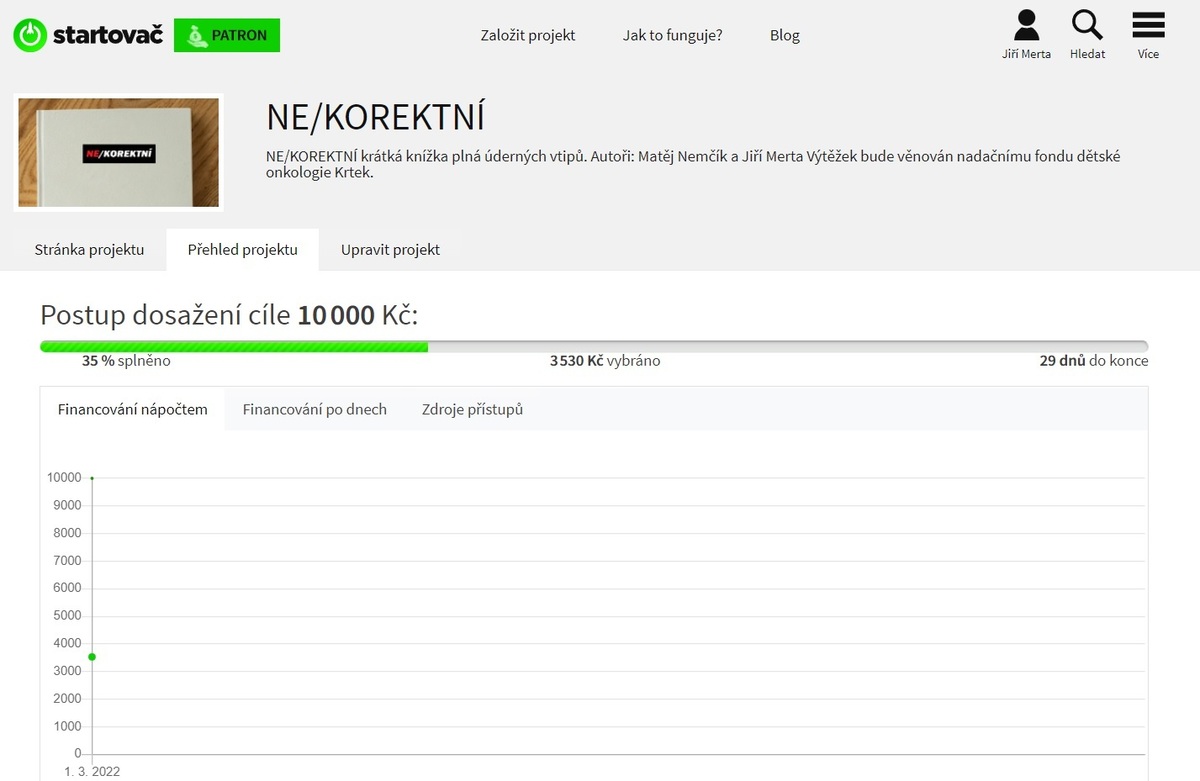This screenshot has width=1200, height=781.
Task: Open the Založit projekt link
Action: click(x=528, y=35)
